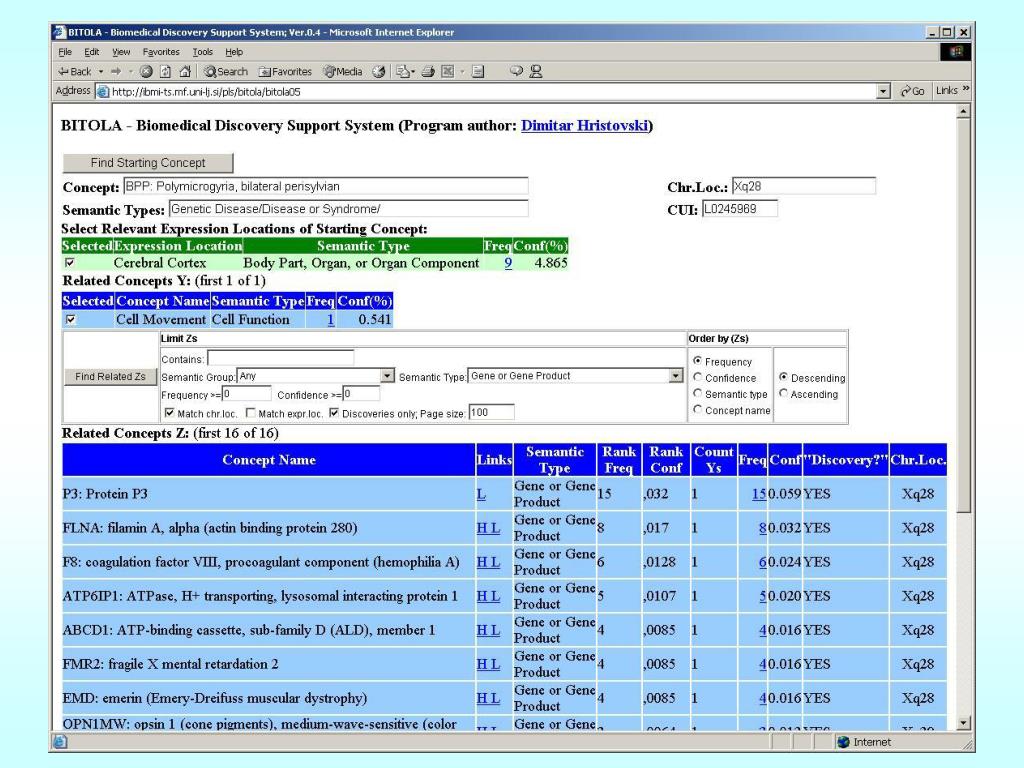Open the Media pane from the toolbar
This screenshot has width=1024, height=768.
[343, 71]
